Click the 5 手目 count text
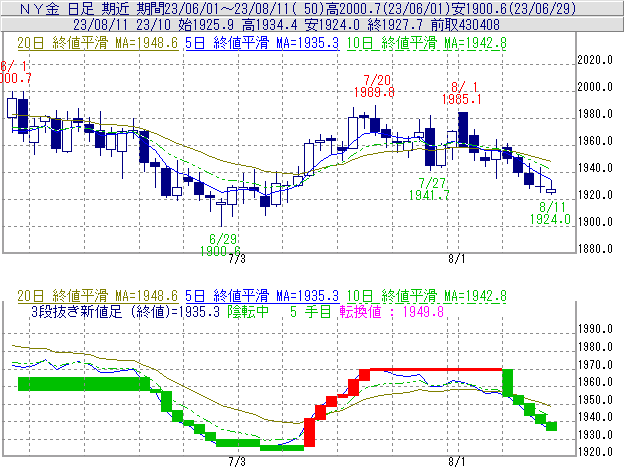 310,312
